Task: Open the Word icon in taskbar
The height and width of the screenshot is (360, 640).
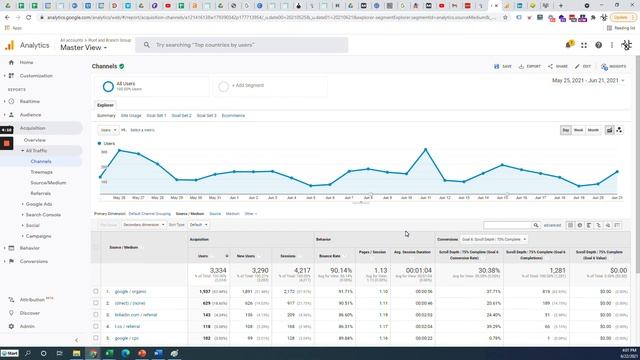Action: tap(158, 353)
